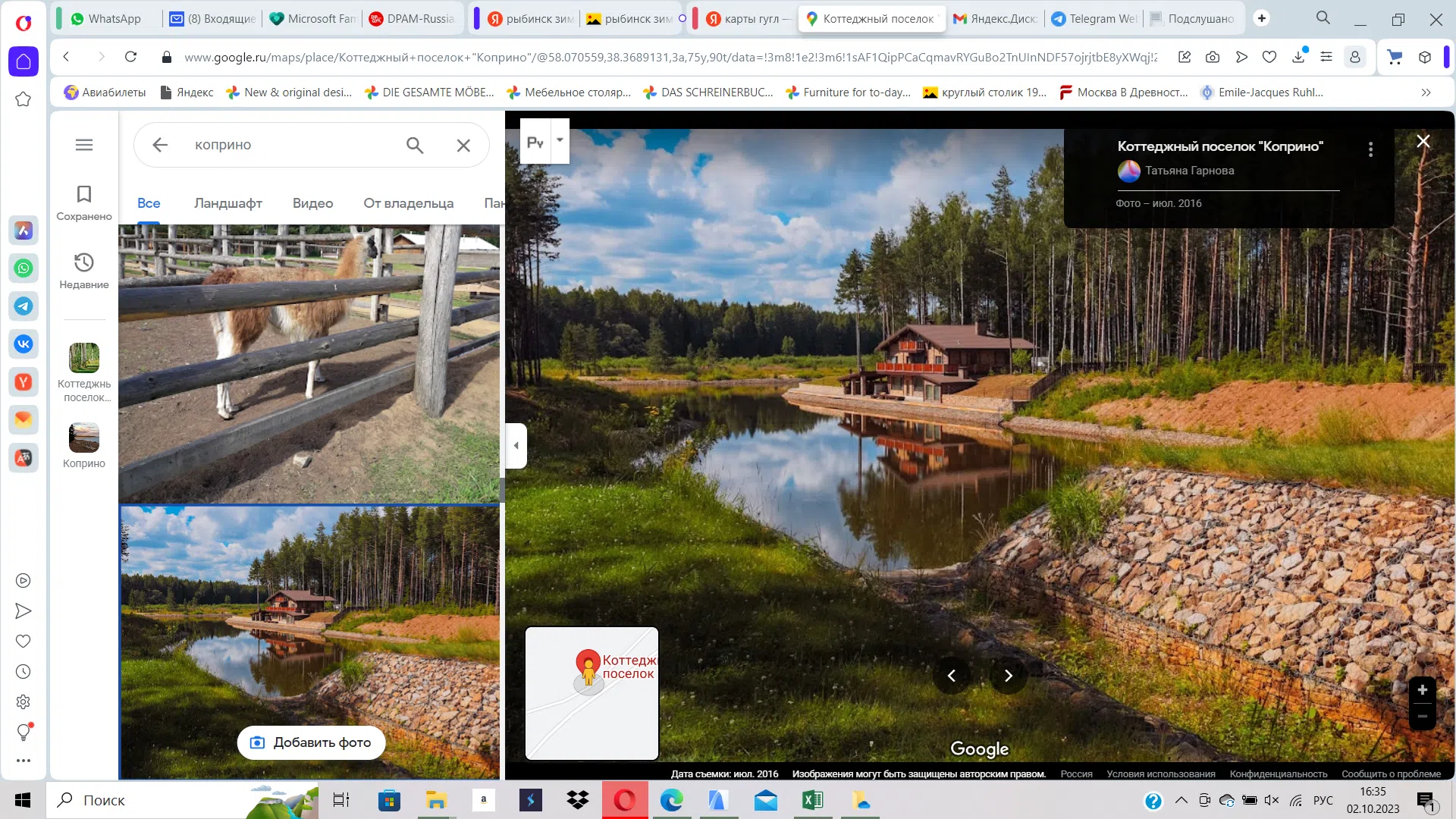Image resolution: width=1456 pixels, height=819 pixels.
Task: Expand the Ру language dropdown arrow
Action: [x=560, y=140]
